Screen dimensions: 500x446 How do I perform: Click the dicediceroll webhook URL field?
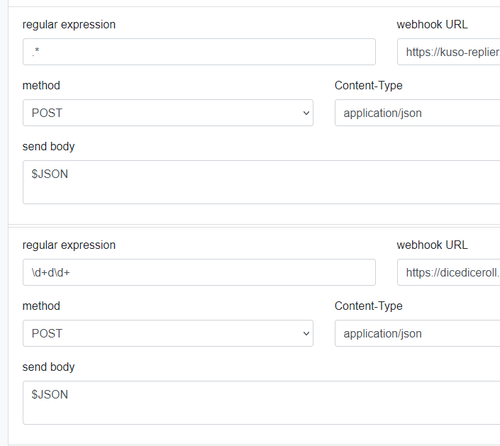[x=448, y=272]
